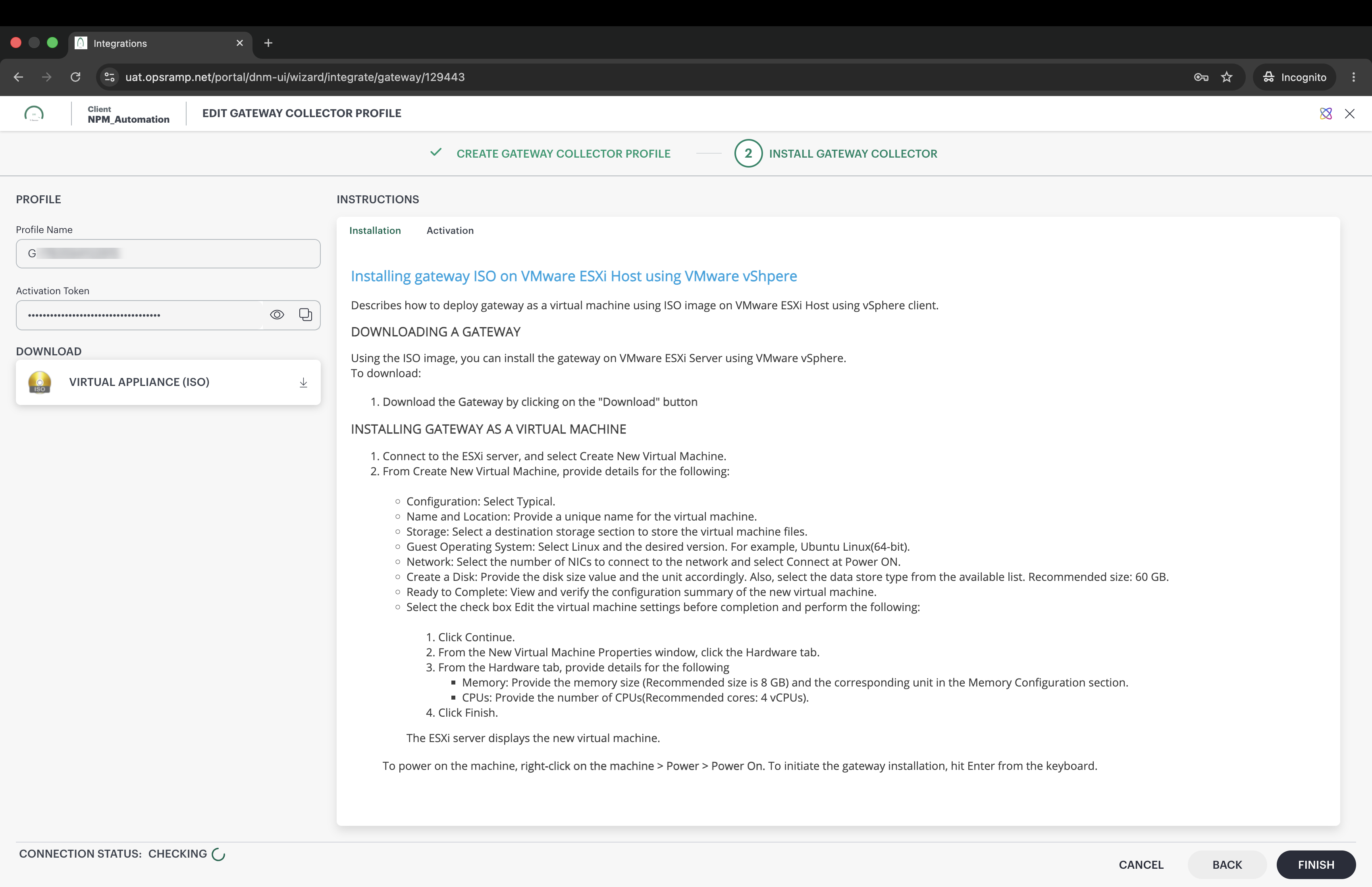Click the 'CONNECTION STATUS: CHECKING' text
The width and height of the screenshot is (1372, 887).
click(x=113, y=854)
